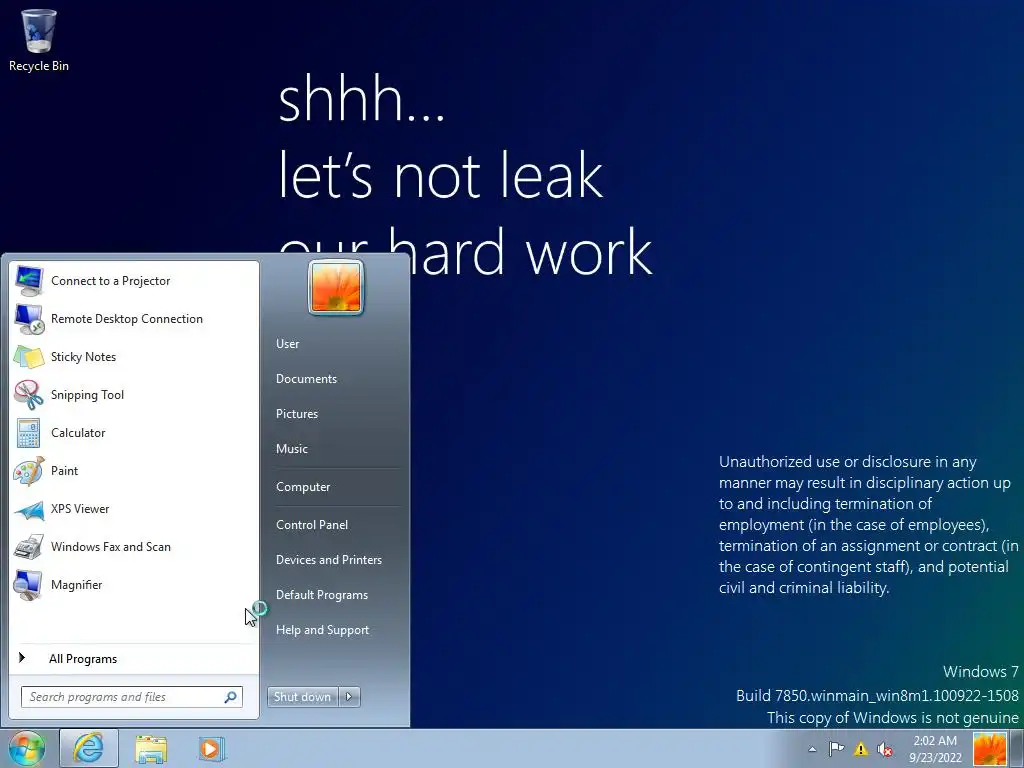Open Computer from the Start menu
1024x768 pixels.
click(303, 487)
